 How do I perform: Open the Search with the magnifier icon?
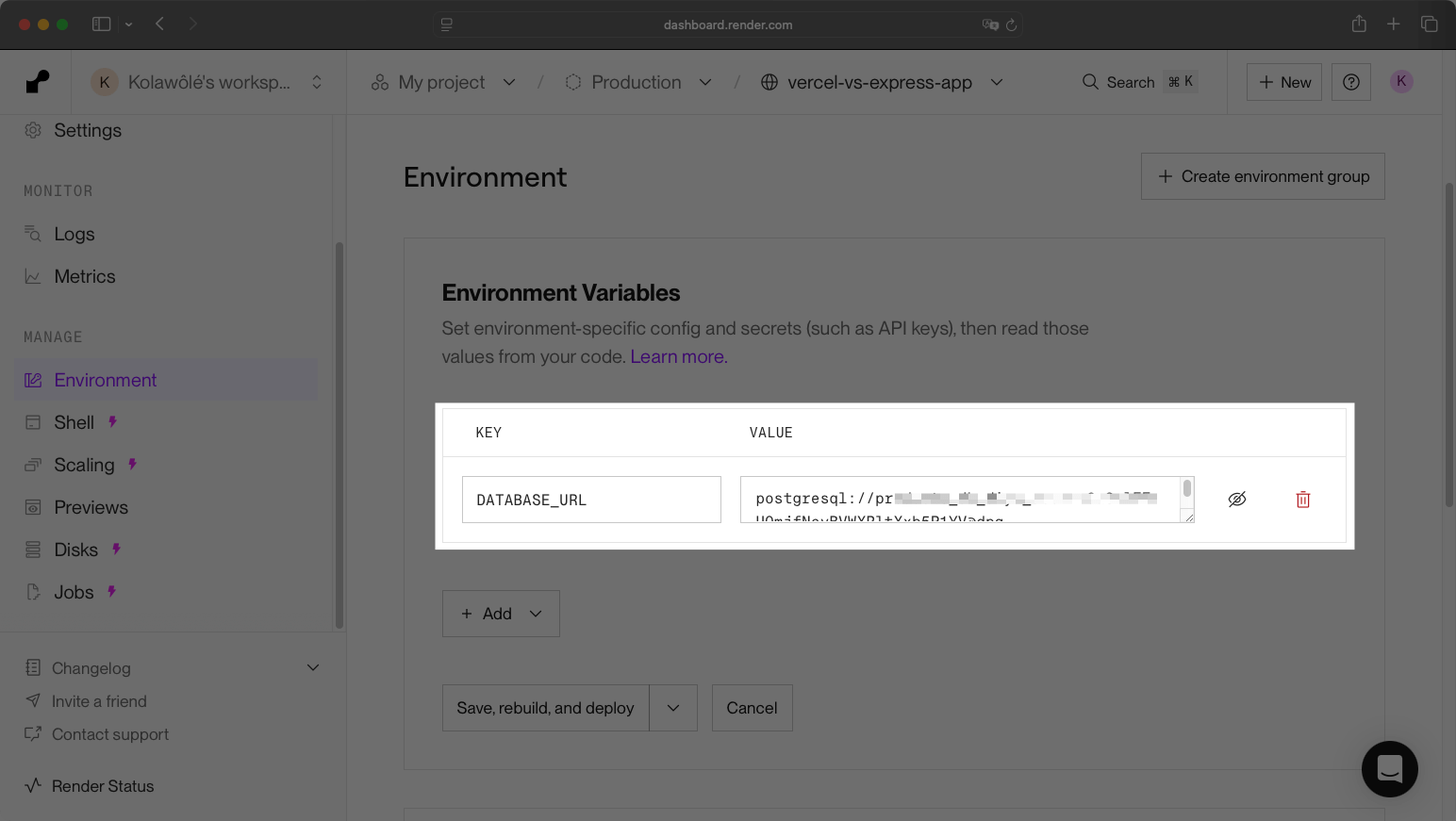coord(1090,82)
